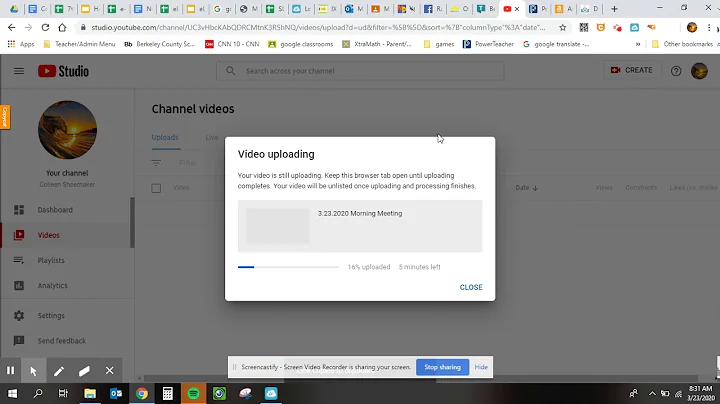Click the channel profile picture in sidebar
The width and height of the screenshot is (720, 404).
pos(67,130)
